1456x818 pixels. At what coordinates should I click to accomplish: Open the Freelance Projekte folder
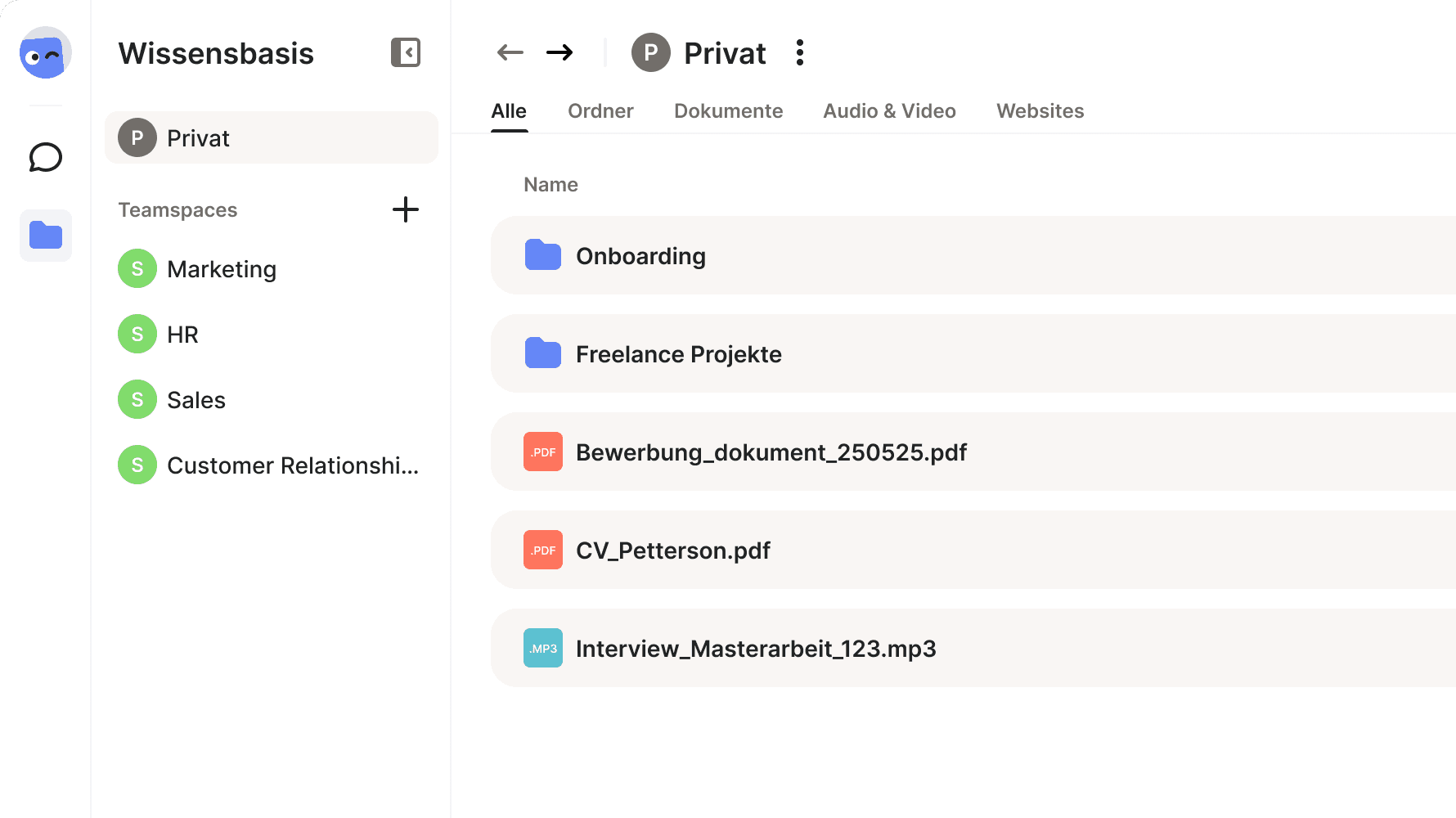pyautogui.click(x=973, y=353)
